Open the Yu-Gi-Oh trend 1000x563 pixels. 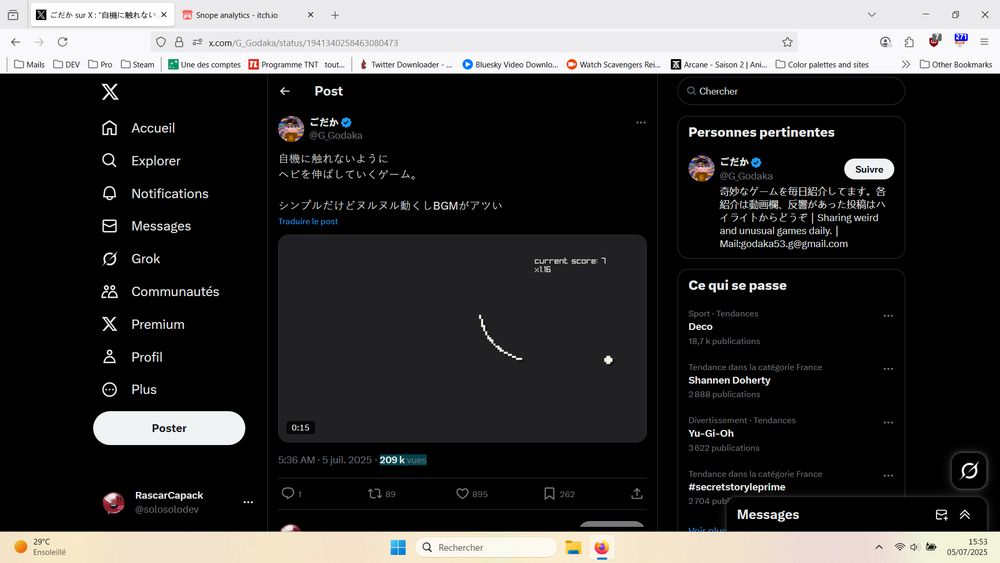(x=710, y=434)
